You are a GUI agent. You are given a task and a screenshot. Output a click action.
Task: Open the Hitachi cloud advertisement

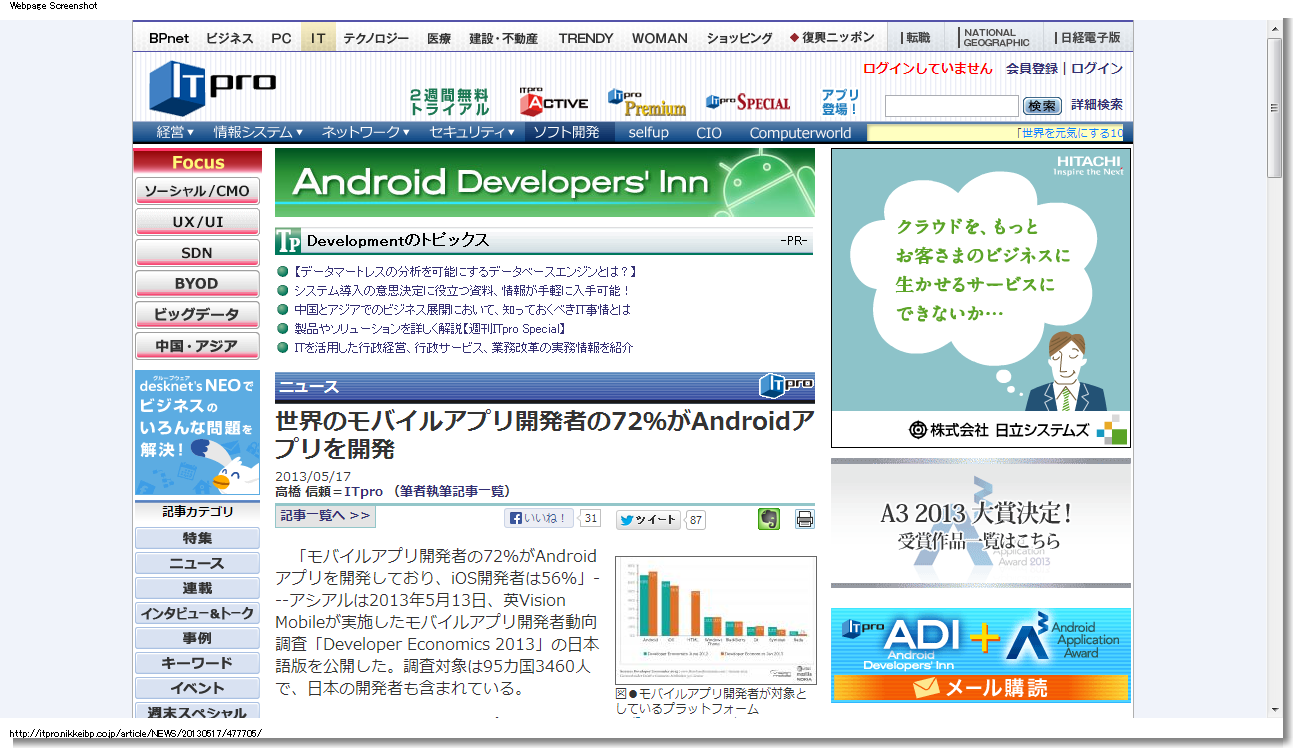[x=981, y=297]
